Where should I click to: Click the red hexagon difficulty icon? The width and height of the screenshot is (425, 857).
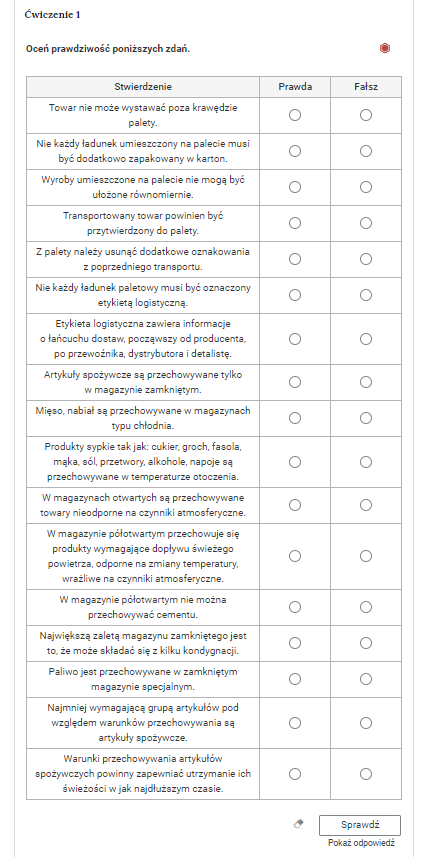[385, 49]
